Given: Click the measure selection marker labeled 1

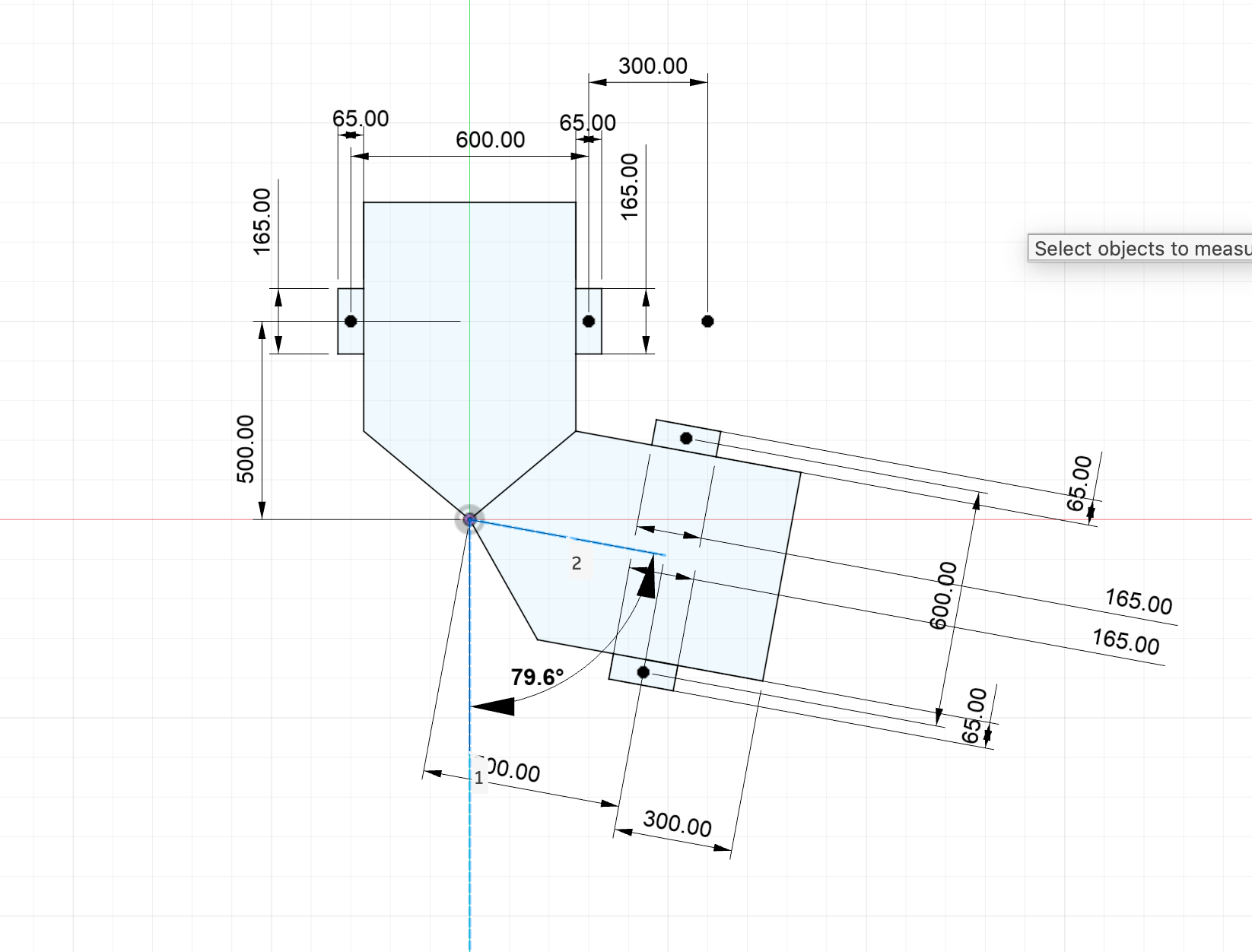Looking at the screenshot, I should coord(478,778).
